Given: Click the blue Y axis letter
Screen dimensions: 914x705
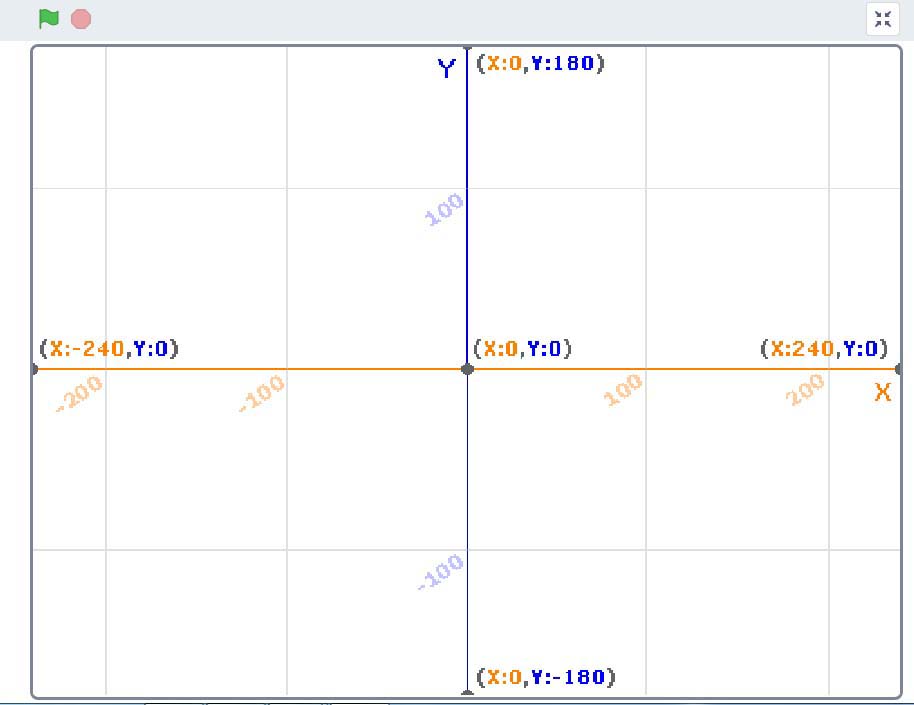Looking at the screenshot, I should pos(447,68).
